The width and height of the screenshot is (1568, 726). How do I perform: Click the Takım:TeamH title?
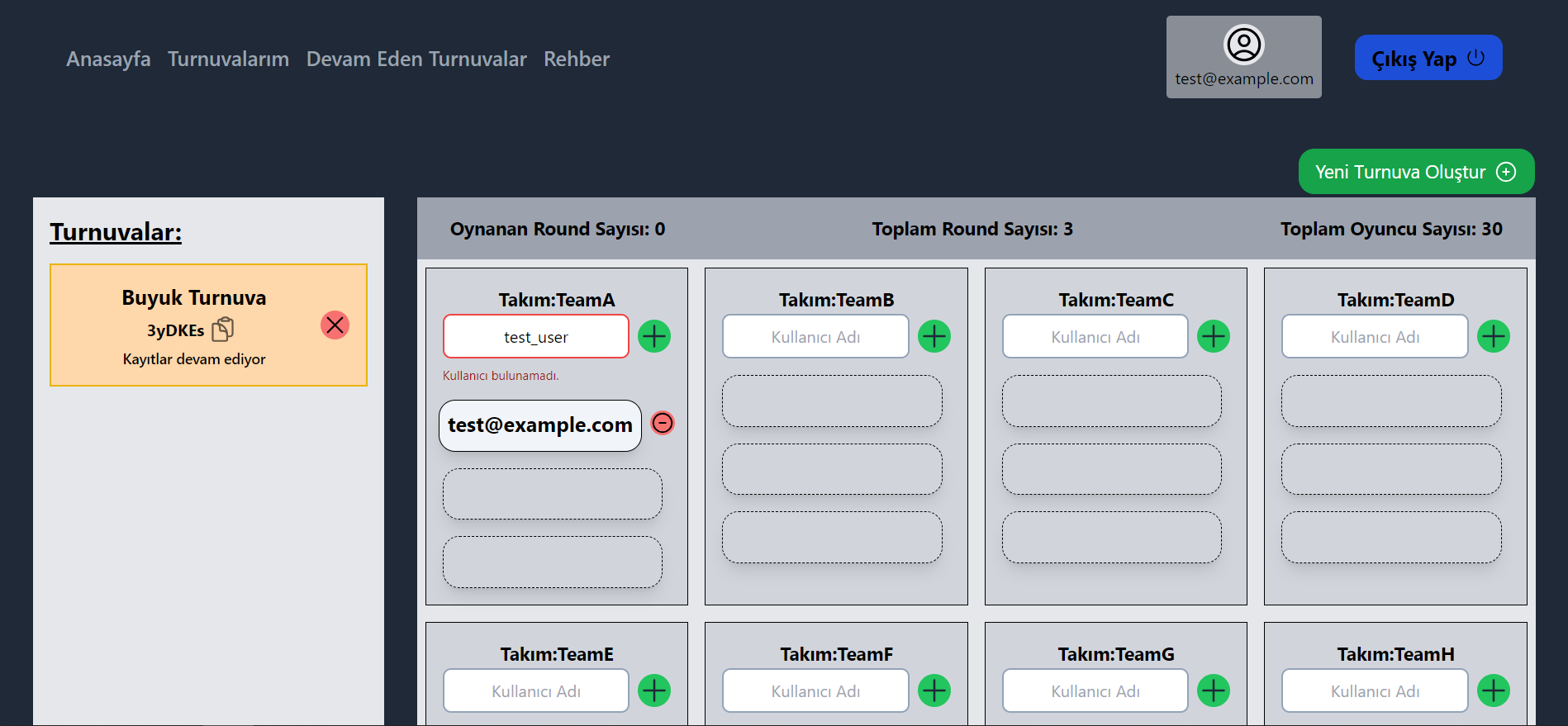(1395, 654)
